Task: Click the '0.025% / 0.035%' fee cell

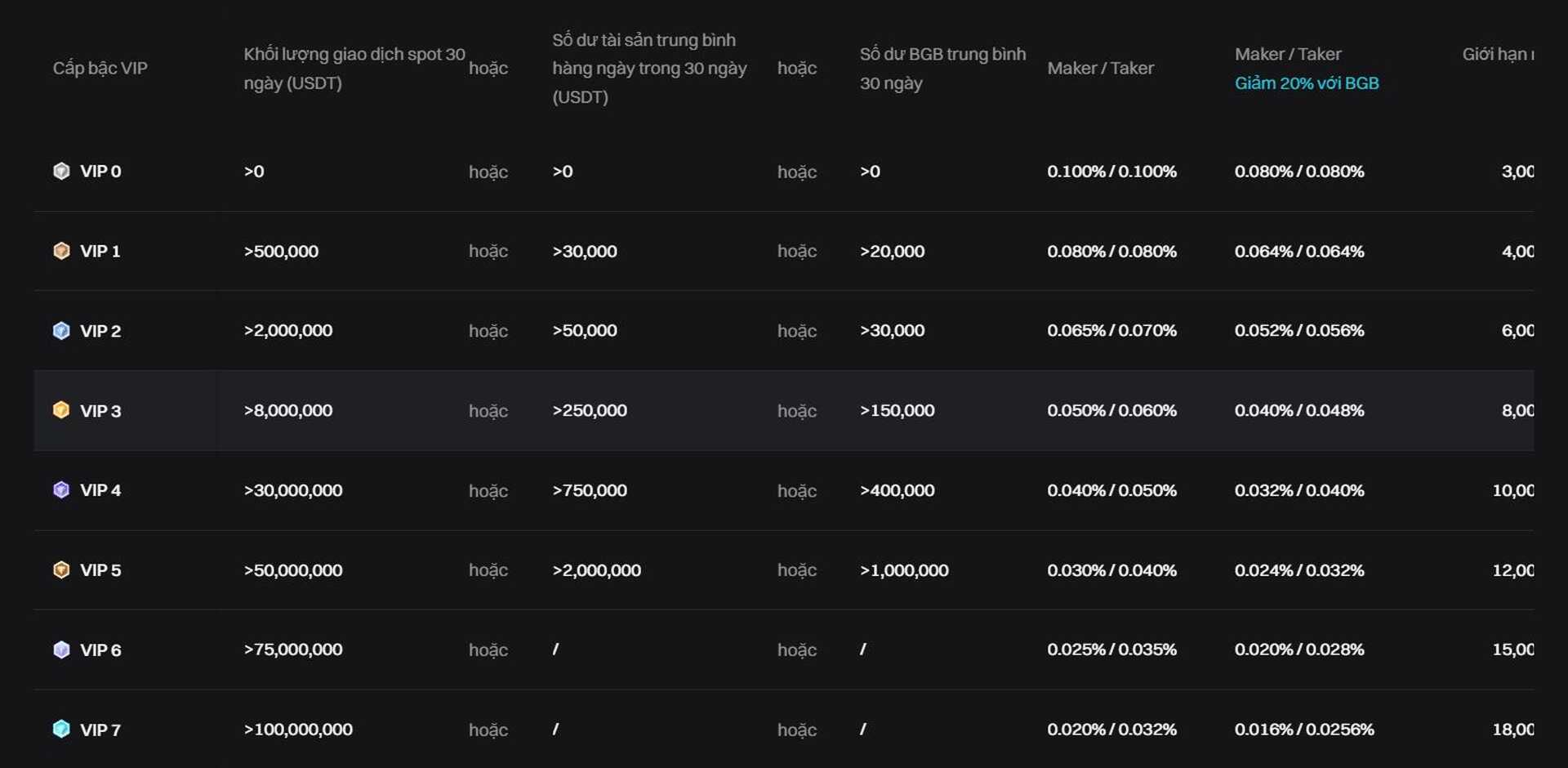Action: tap(1112, 650)
